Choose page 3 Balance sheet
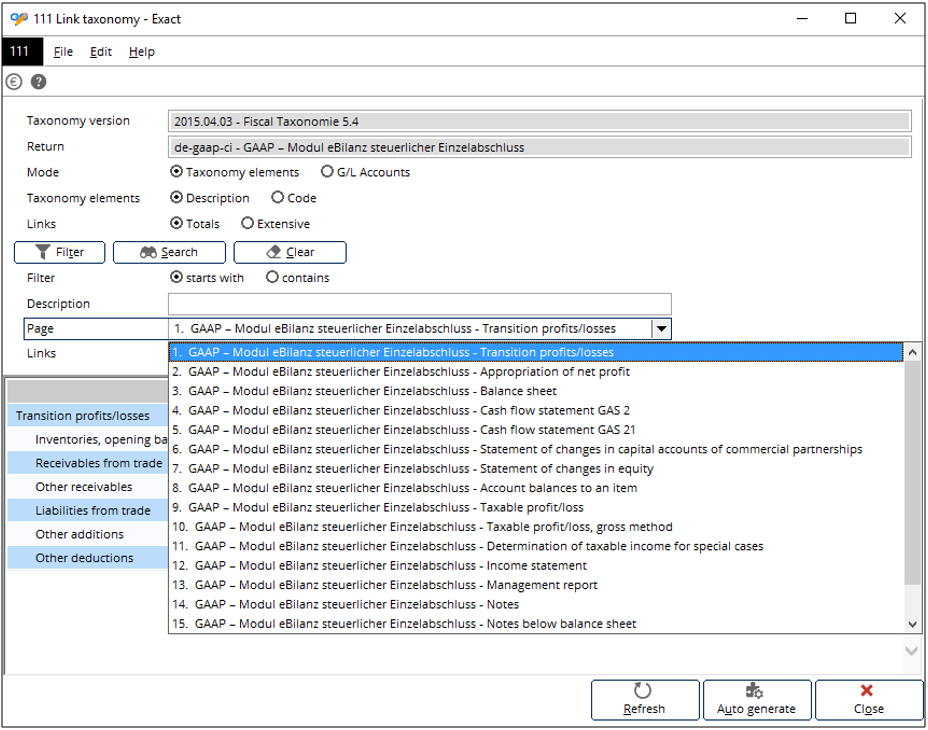This screenshot has height=730, width=928. click(x=536, y=391)
